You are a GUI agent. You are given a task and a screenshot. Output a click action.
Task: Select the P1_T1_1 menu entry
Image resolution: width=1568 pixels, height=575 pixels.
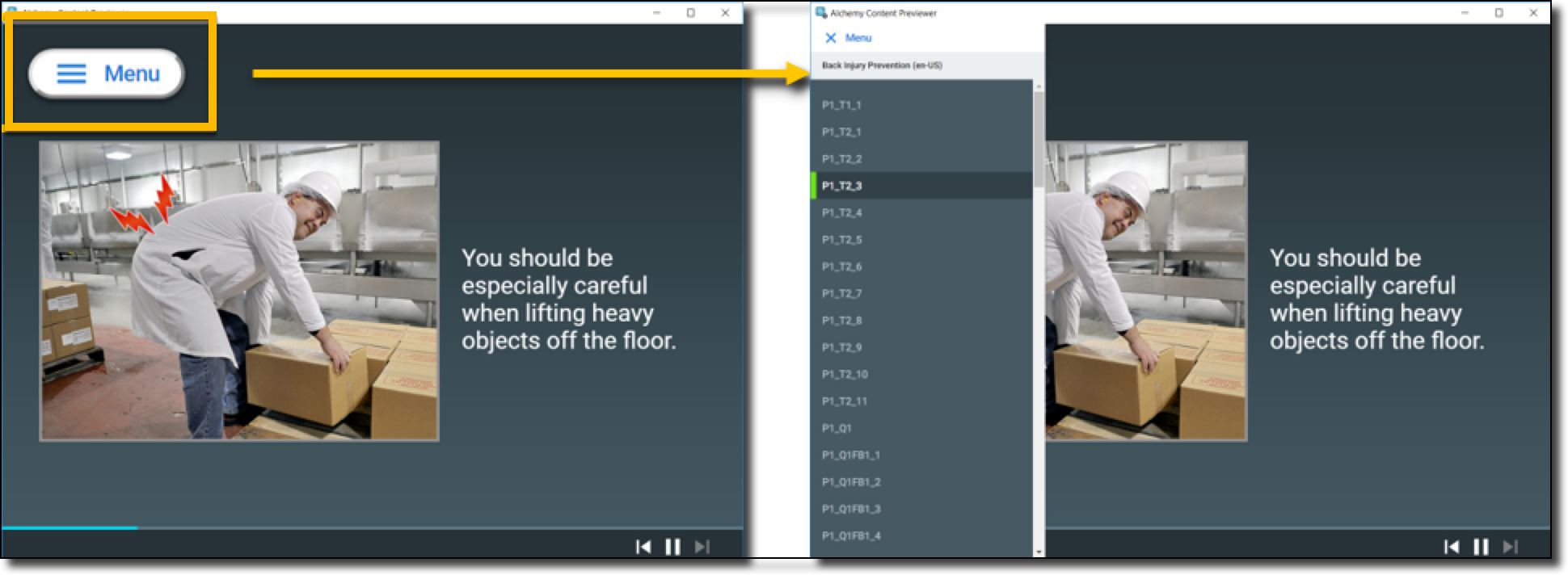pyautogui.click(x=841, y=105)
